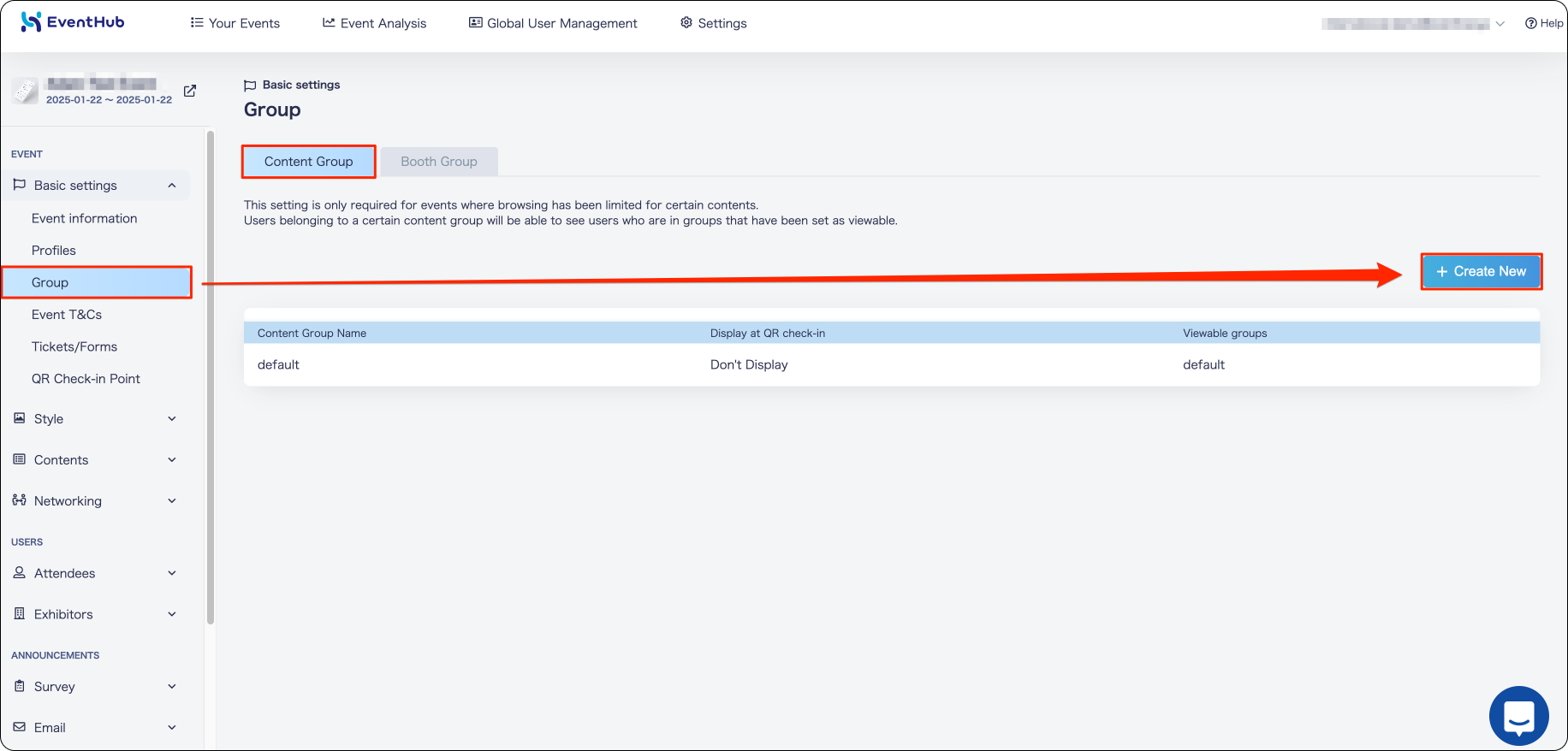Switch to the Booth Group tab
This screenshot has width=1568, height=751.
coord(439,162)
